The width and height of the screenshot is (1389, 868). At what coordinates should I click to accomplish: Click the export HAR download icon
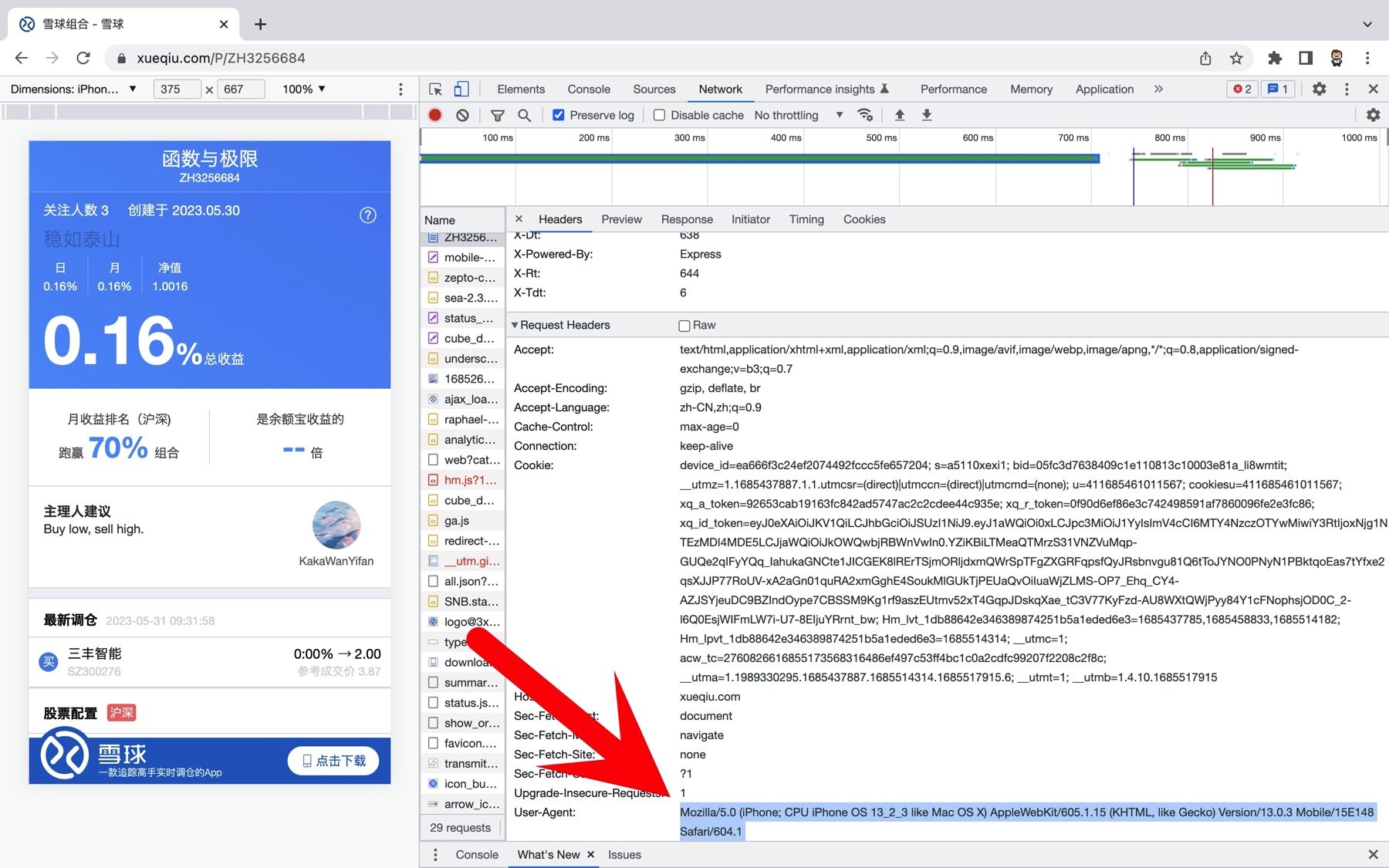(x=927, y=115)
